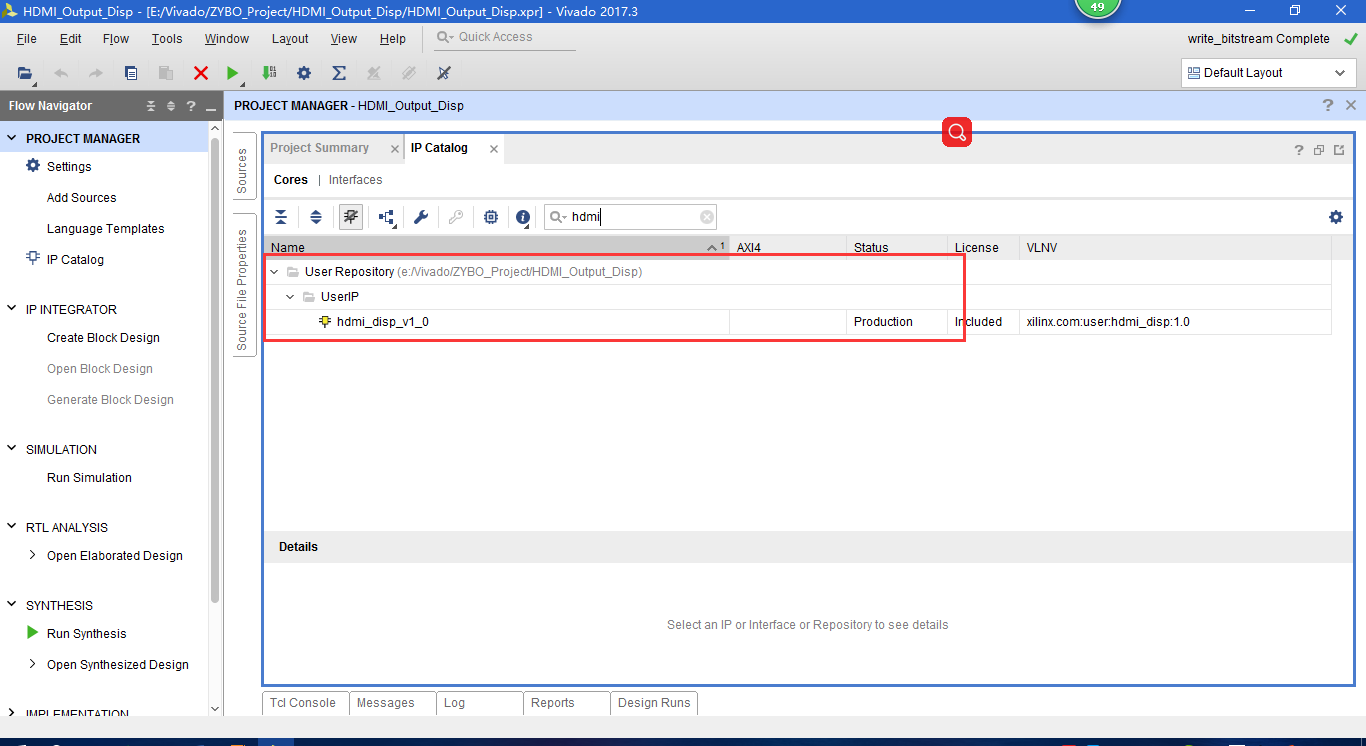Viewport: 1366px width, 746px height.
Task: Expand Open Synthesized Design item
Action: (x=32, y=665)
